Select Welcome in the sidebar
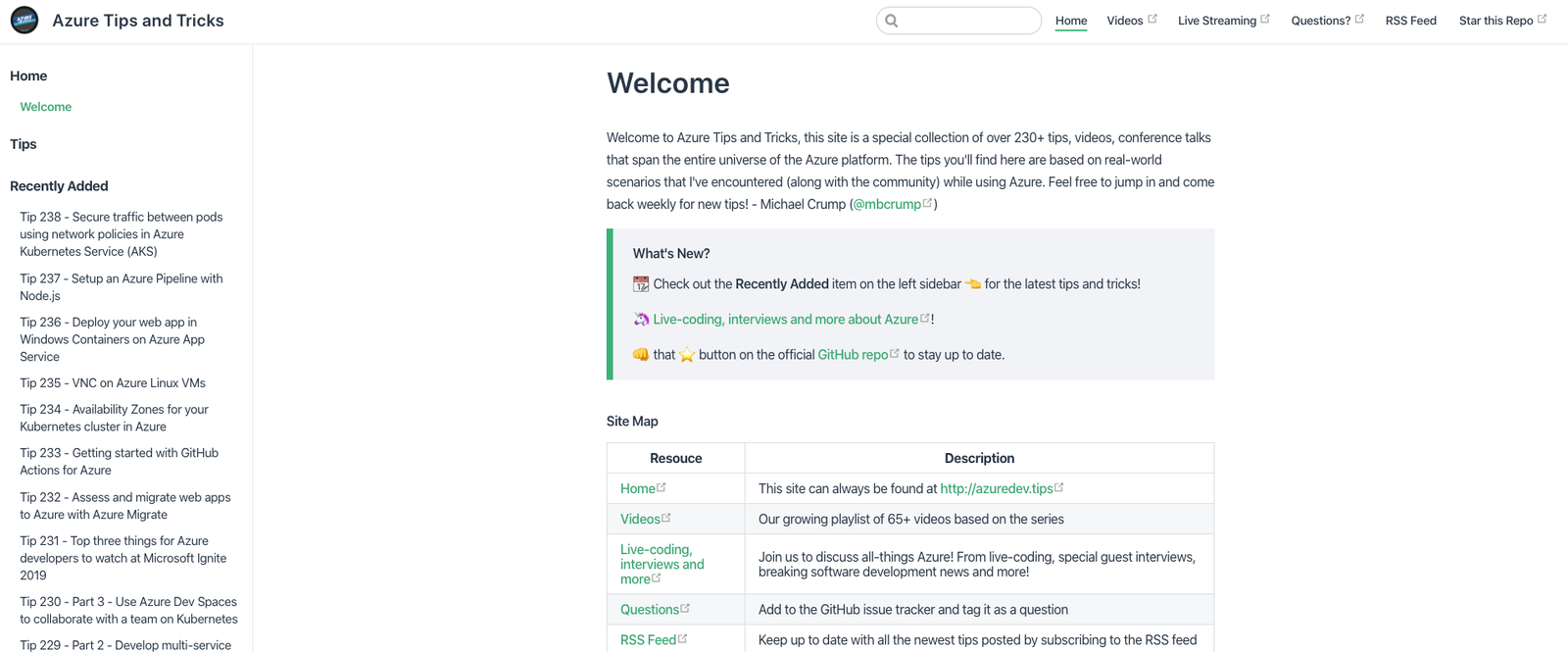The image size is (1568, 652). point(46,107)
